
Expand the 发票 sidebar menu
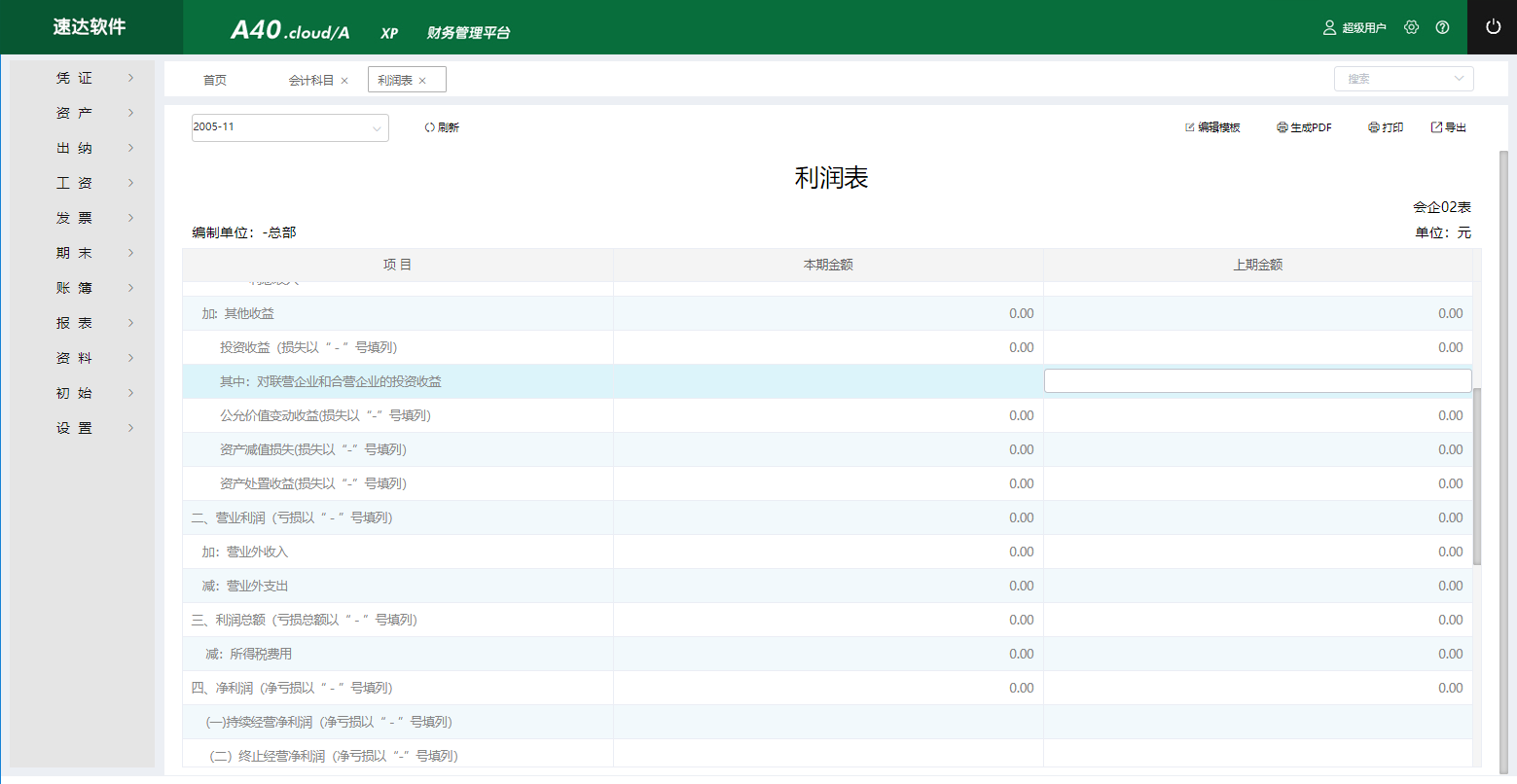82,218
